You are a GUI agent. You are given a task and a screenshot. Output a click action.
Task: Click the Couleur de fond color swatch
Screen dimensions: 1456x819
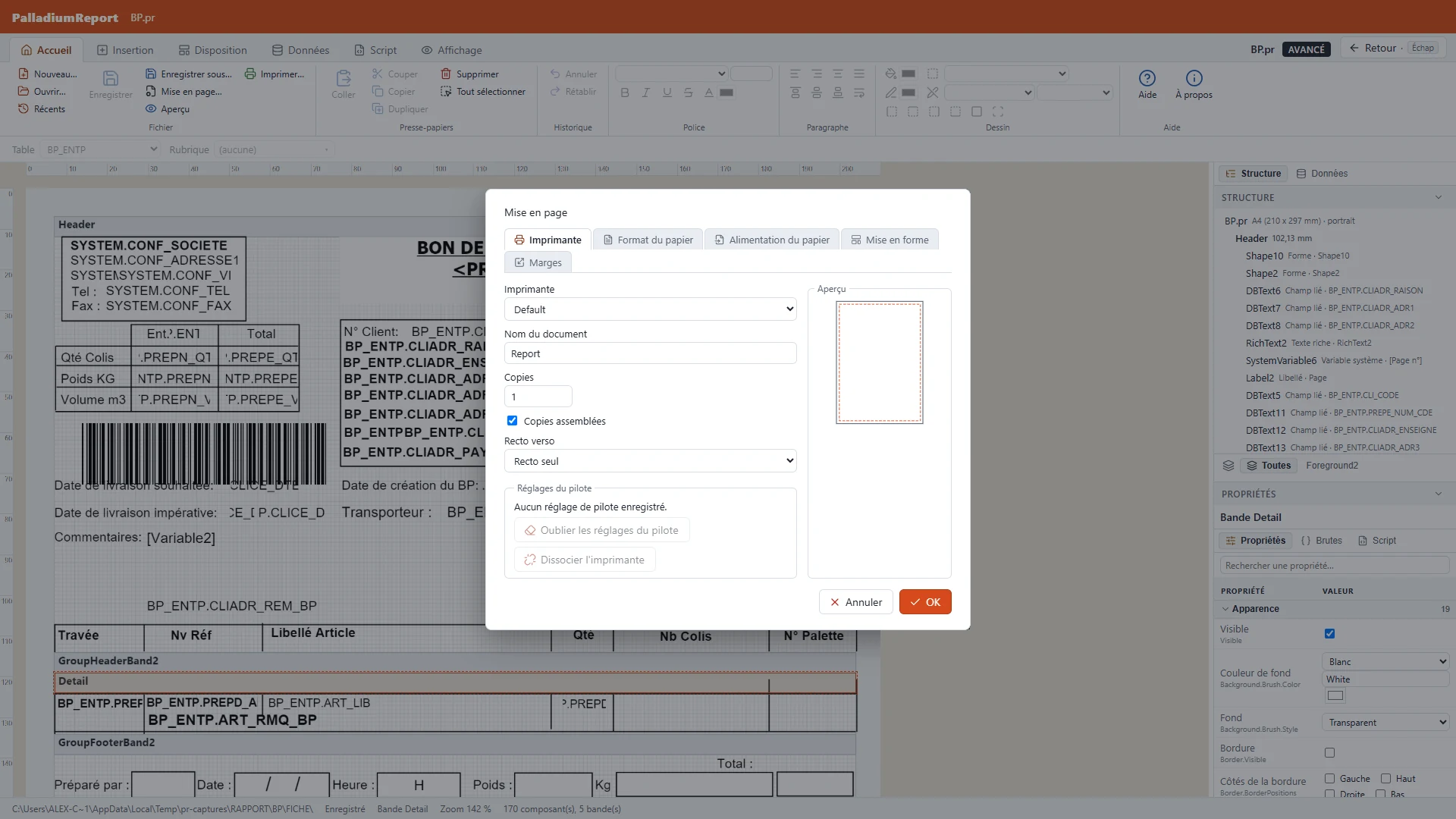pyautogui.click(x=1335, y=695)
